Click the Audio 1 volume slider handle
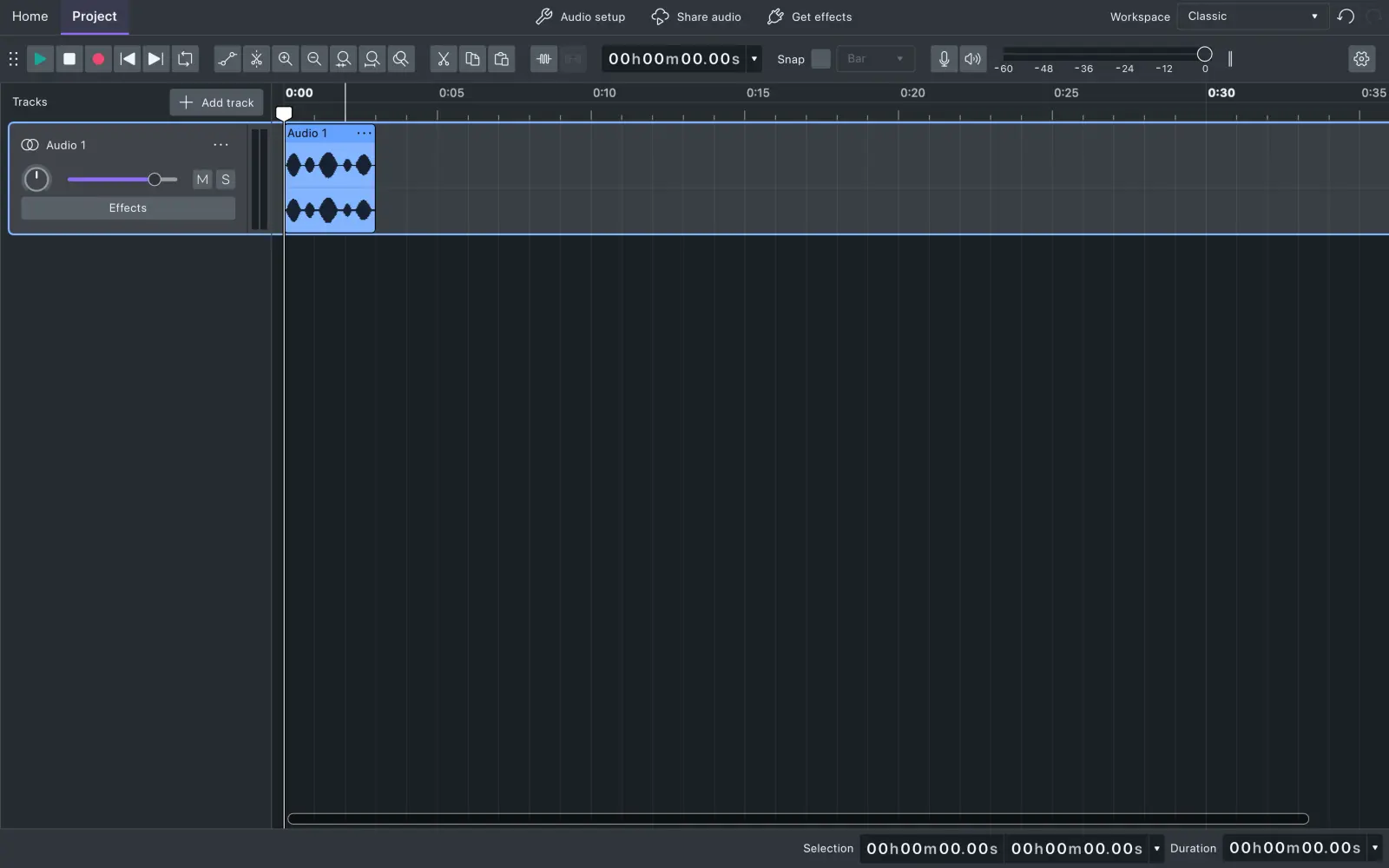The width and height of the screenshot is (1389, 868). tap(155, 180)
